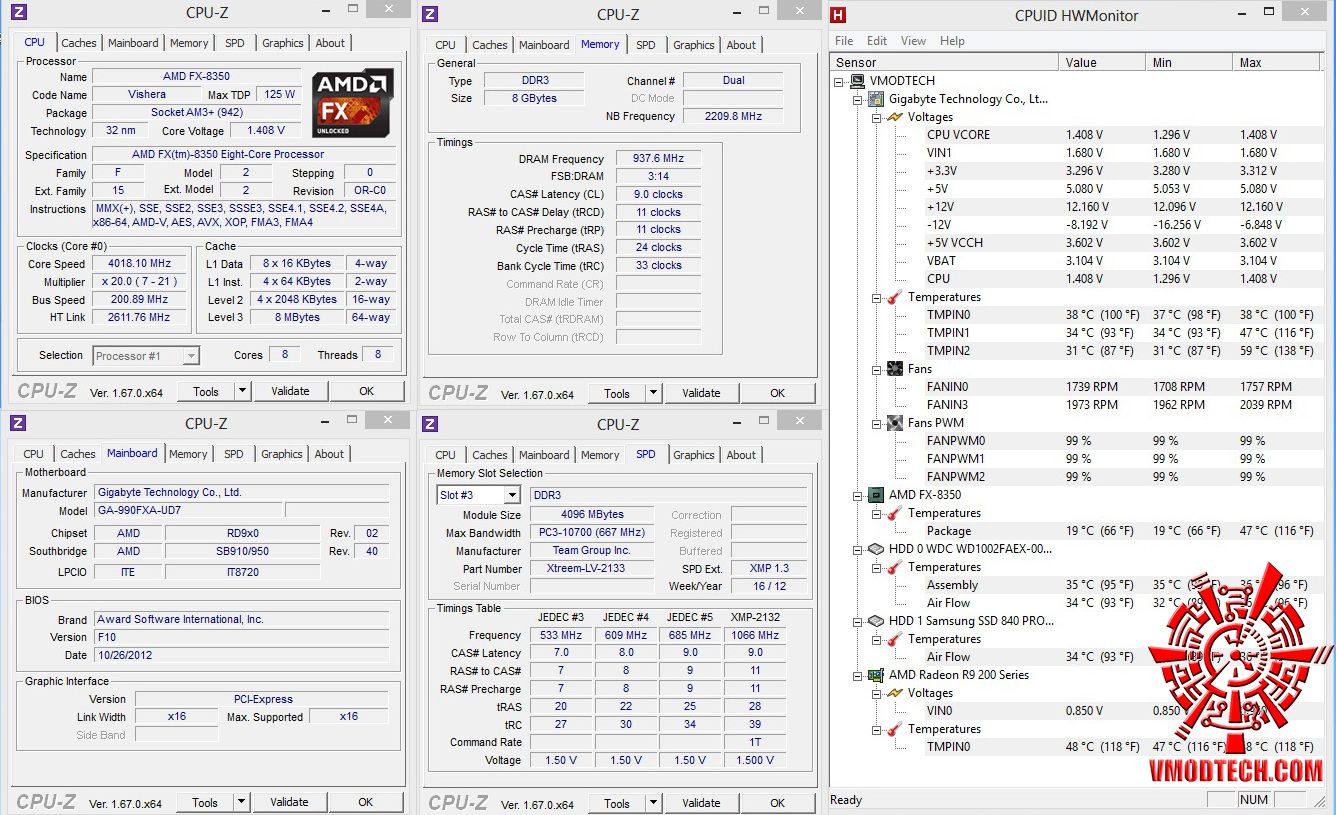Click the HWMonitor red H title bar icon

click(x=839, y=15)
